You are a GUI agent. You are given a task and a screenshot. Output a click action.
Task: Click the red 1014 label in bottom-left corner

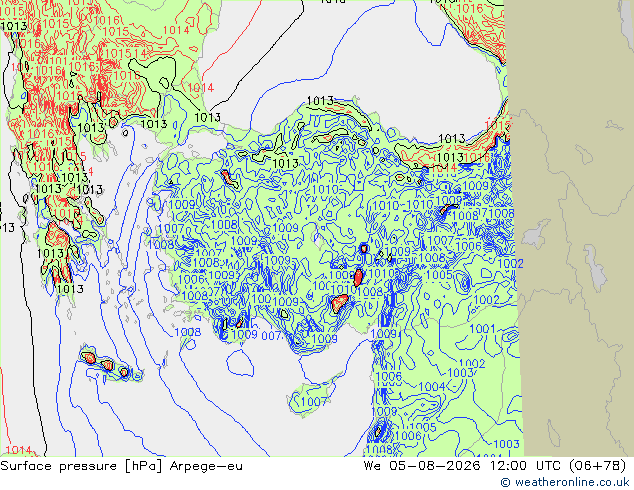(19, 450)
